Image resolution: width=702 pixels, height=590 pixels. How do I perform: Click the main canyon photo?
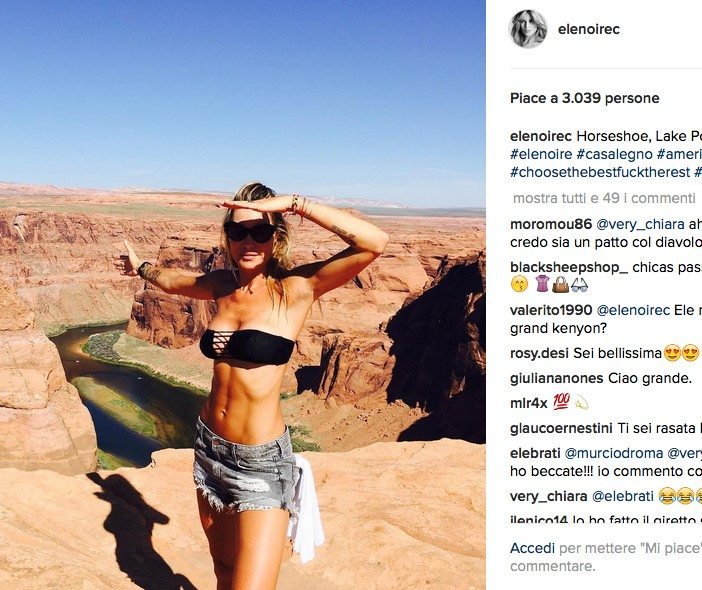(243, 295)
